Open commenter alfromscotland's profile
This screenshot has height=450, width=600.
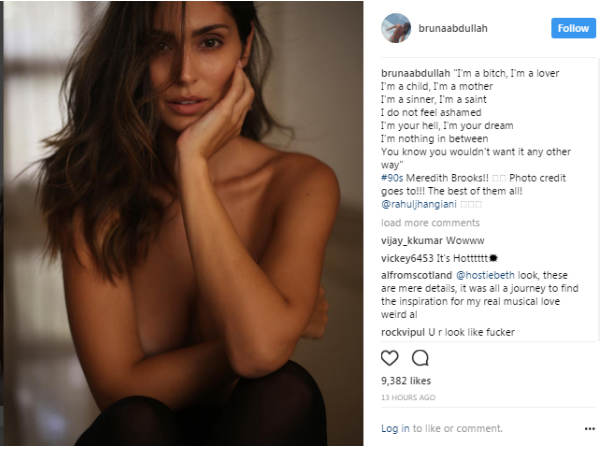click(416, 275)
